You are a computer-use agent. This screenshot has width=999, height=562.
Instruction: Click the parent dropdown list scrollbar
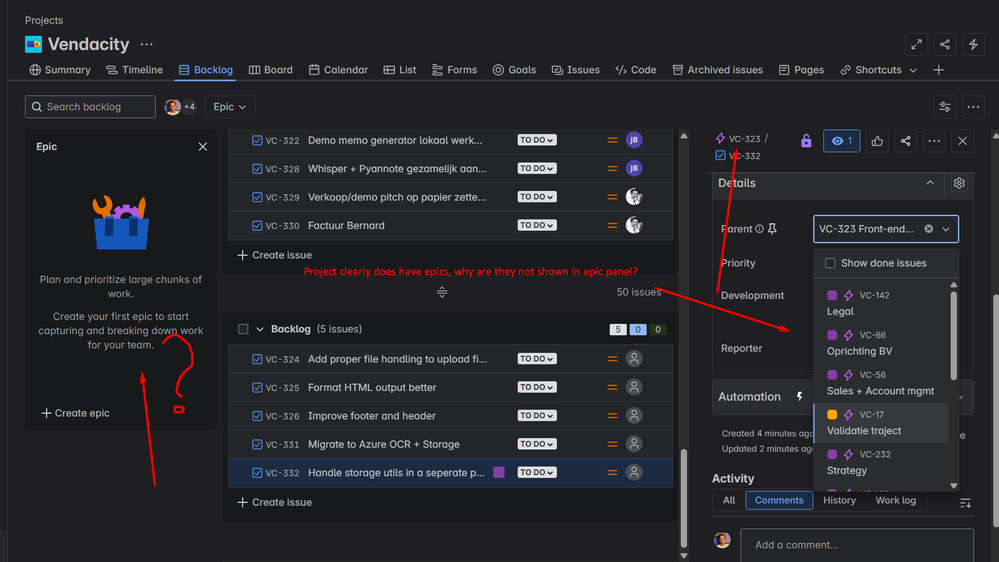954,336
